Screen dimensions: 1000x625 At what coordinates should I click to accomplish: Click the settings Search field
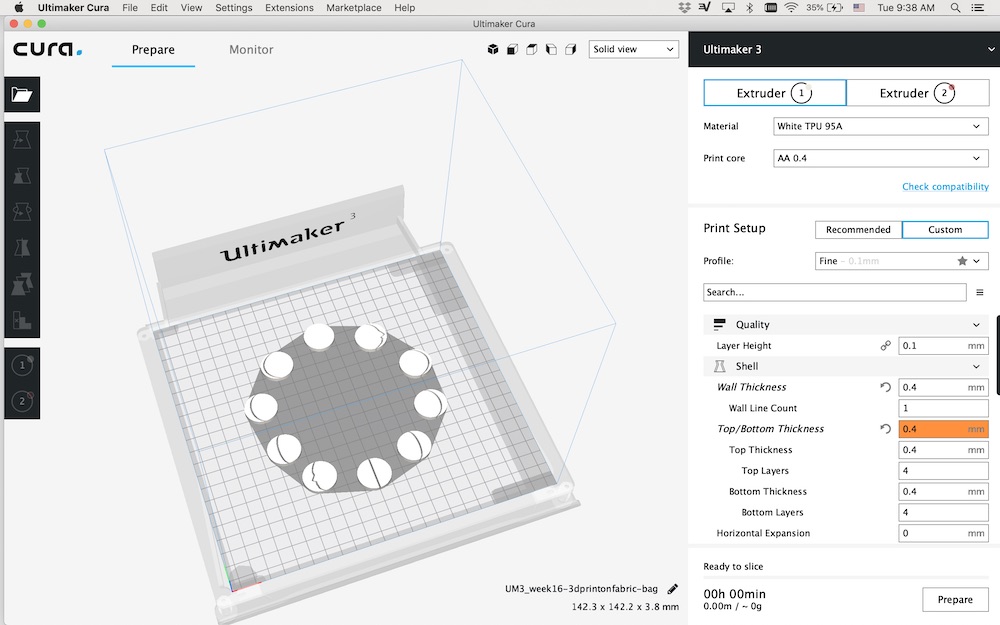coord(834,292)
